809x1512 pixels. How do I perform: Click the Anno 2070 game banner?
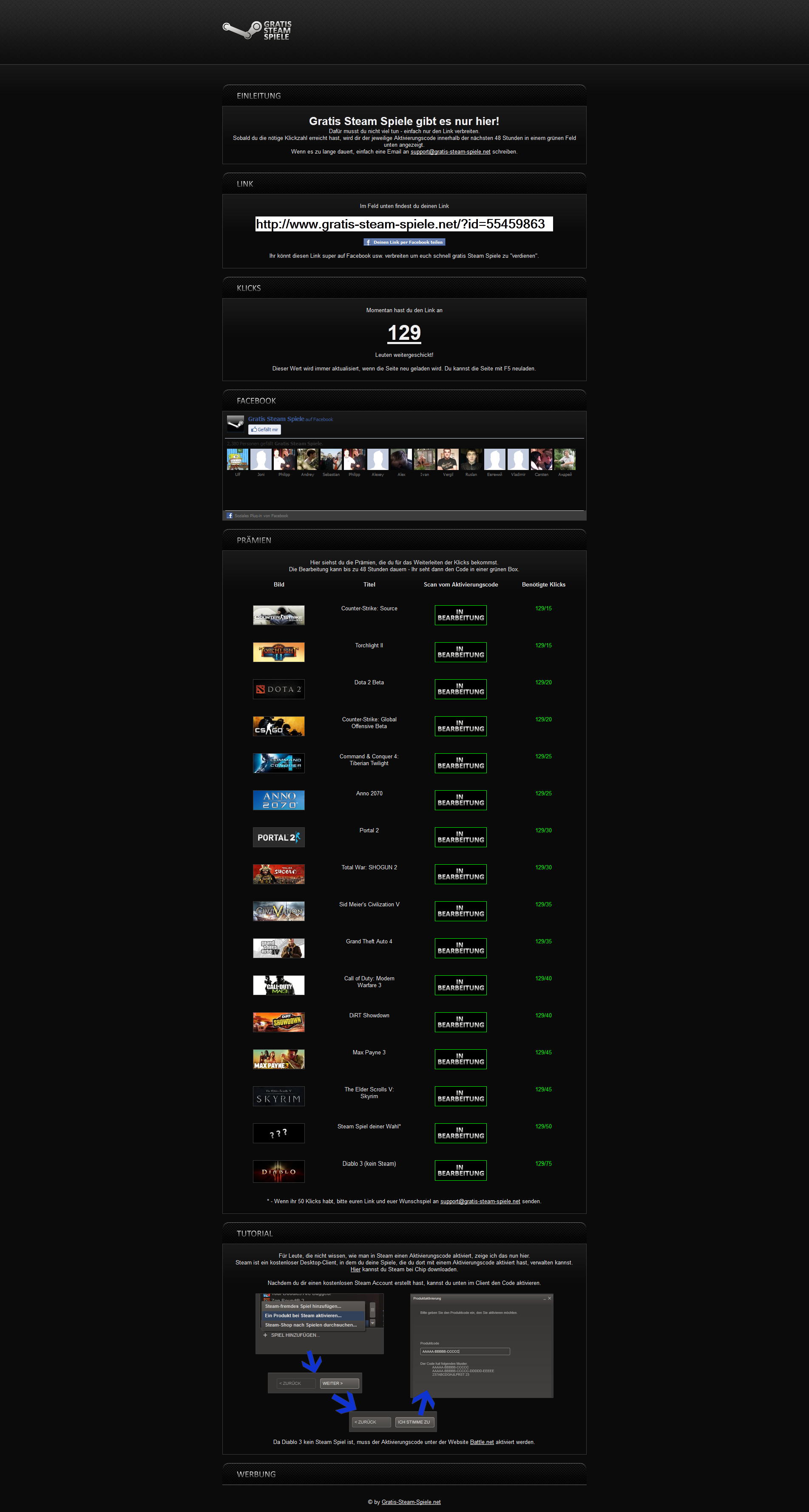[278, 800]
